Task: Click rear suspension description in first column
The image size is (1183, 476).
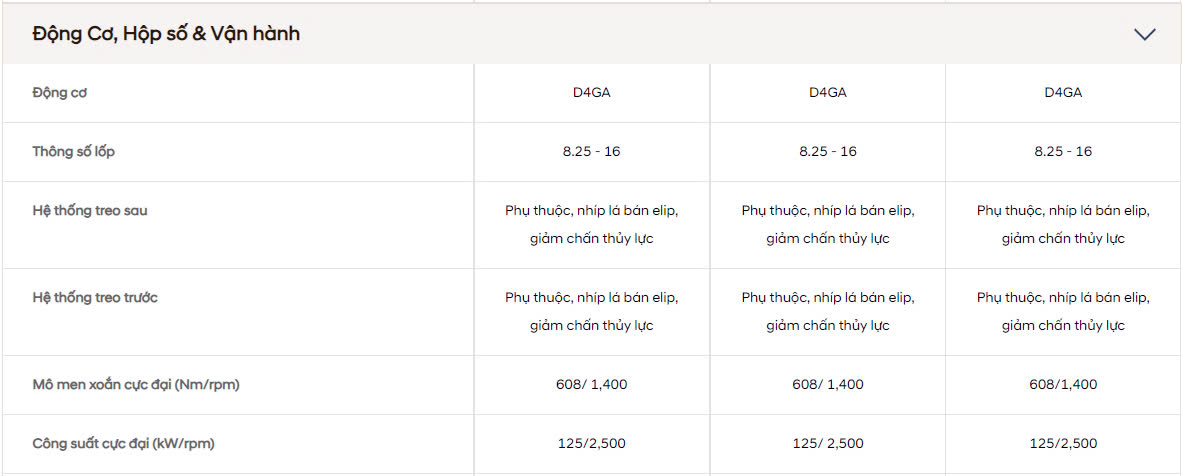Action: coord(591,225)
